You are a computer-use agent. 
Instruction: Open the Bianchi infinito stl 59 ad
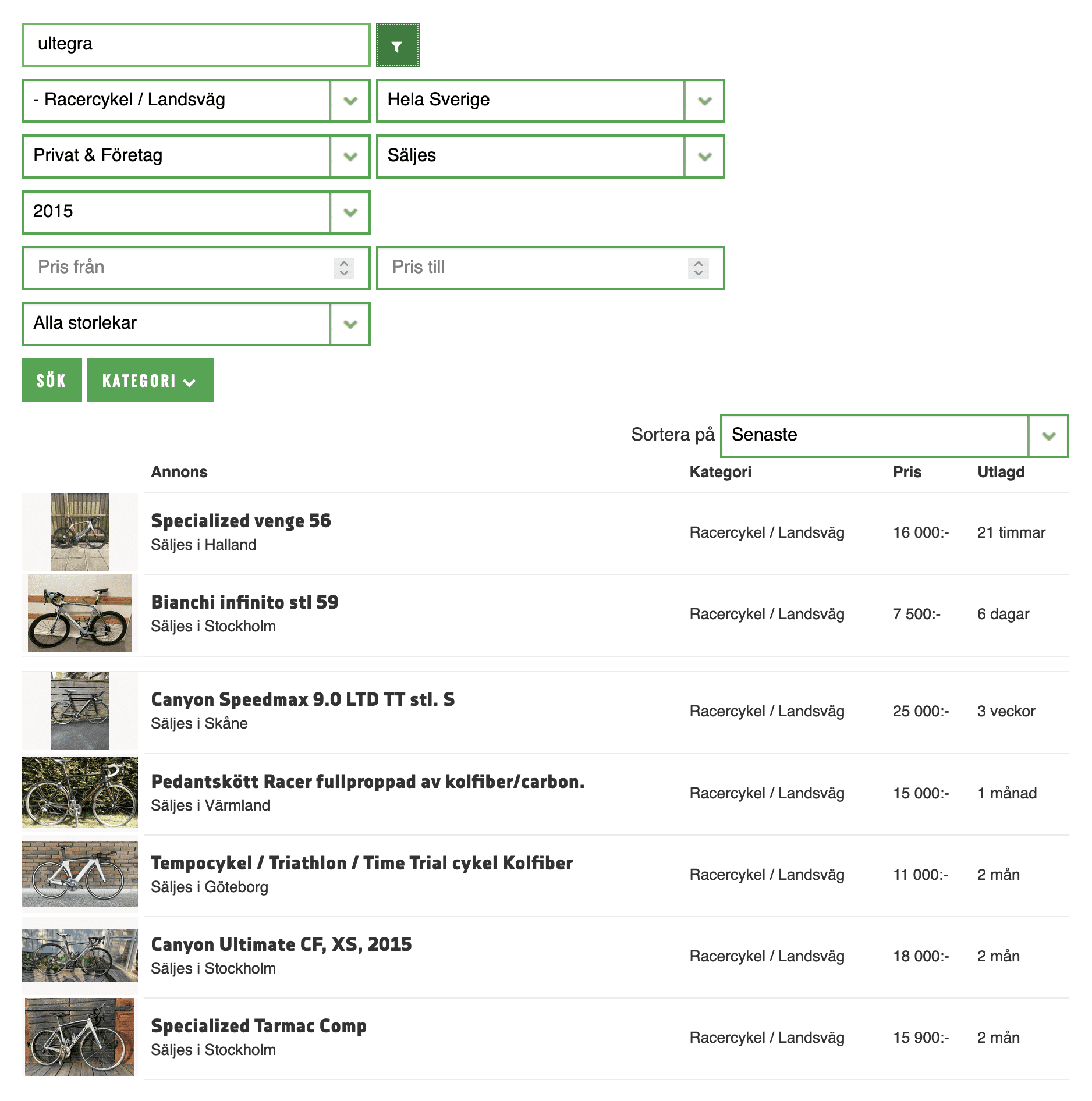(x=244, y=602)
